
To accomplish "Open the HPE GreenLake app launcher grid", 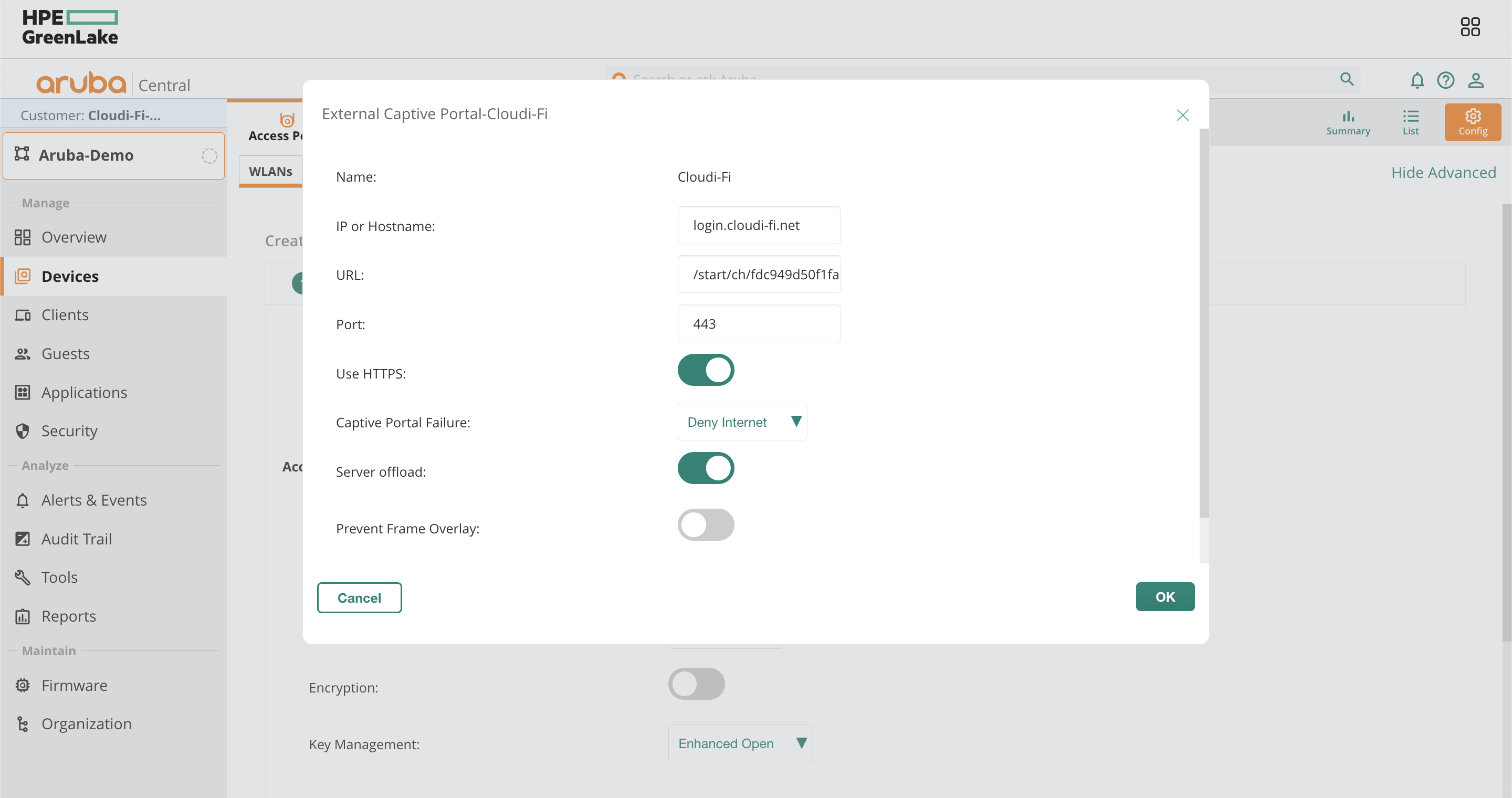I will (x=1471, y=26).
